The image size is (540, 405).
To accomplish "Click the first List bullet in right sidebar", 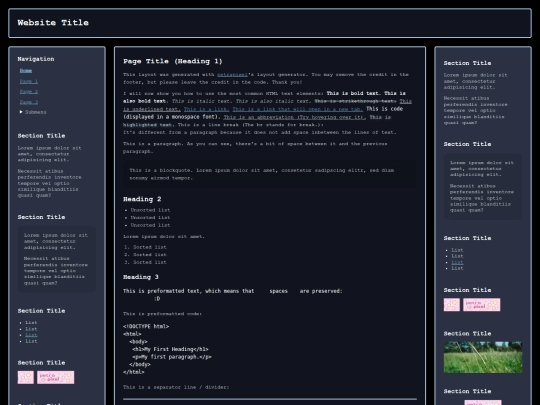I will (457, 250).
